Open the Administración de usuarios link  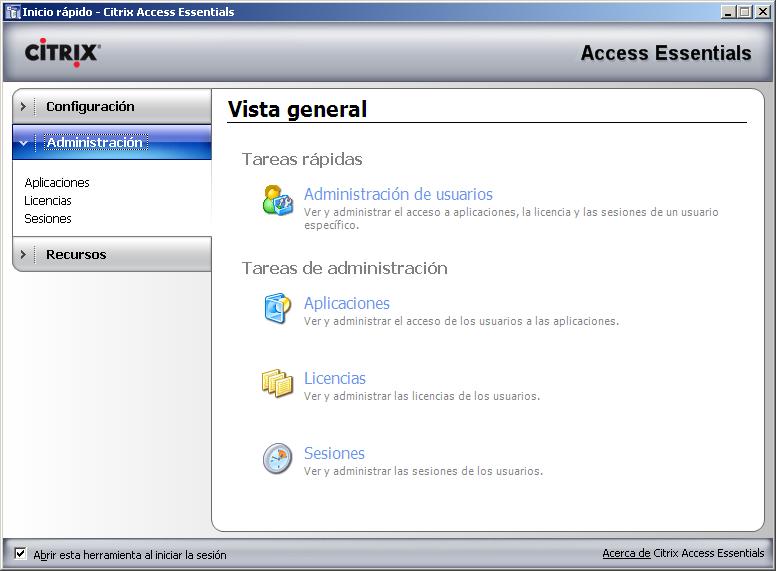[x=398, y=194]
